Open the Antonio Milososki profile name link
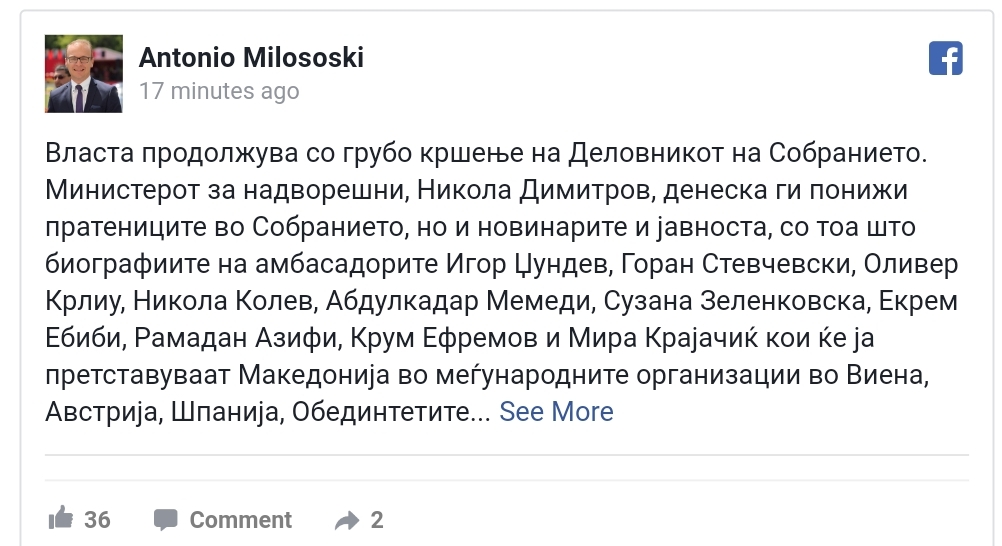Viewport: 1002px width, 546px height. pyautogui.click(x=251, y=58)
